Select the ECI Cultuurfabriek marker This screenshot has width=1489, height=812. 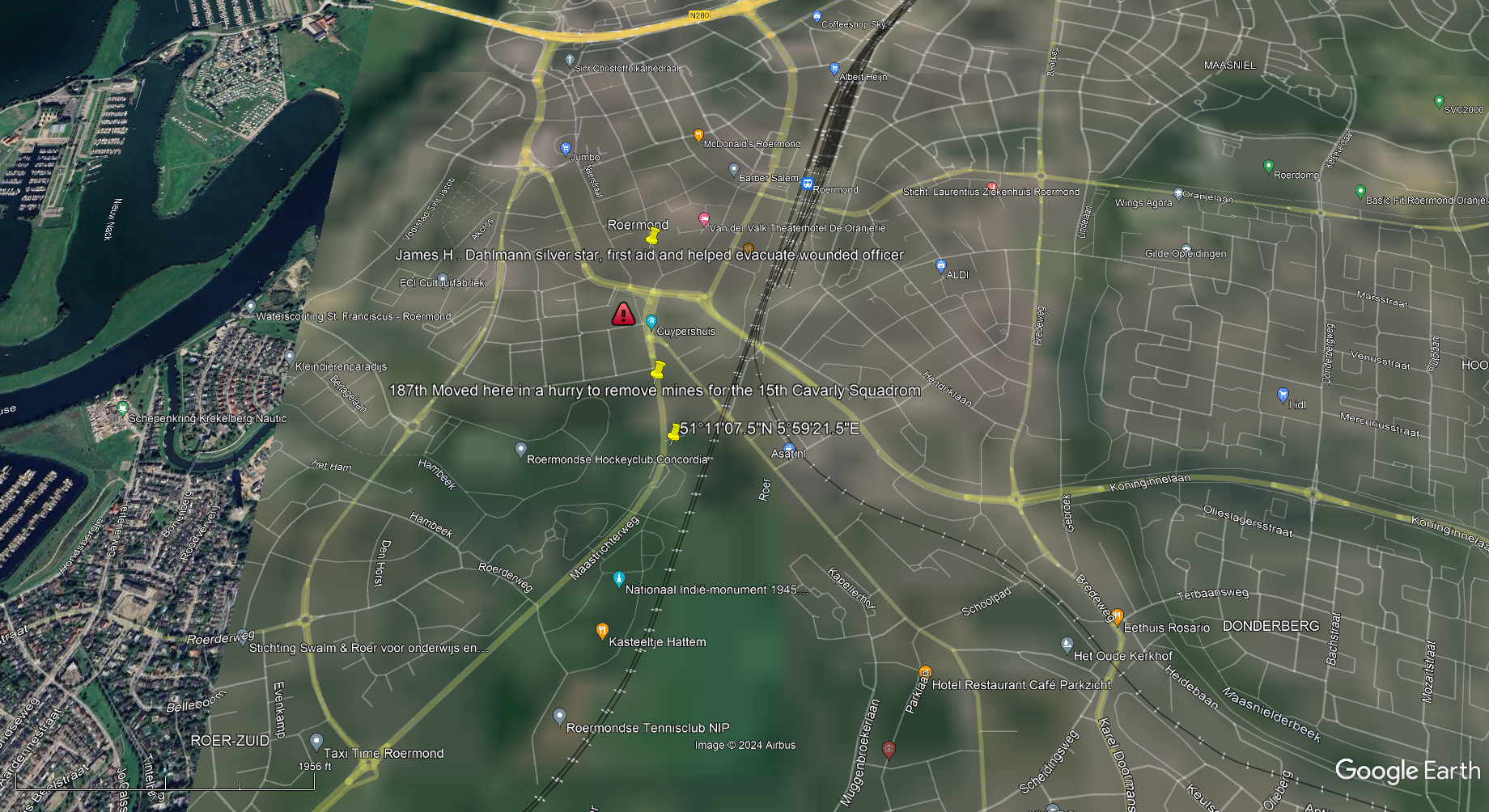[442, 280]
